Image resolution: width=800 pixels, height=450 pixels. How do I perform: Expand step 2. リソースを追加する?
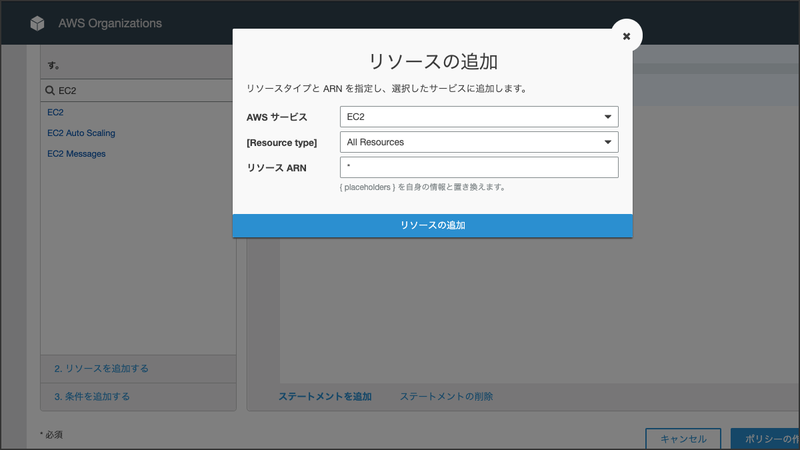click(138, 368)
